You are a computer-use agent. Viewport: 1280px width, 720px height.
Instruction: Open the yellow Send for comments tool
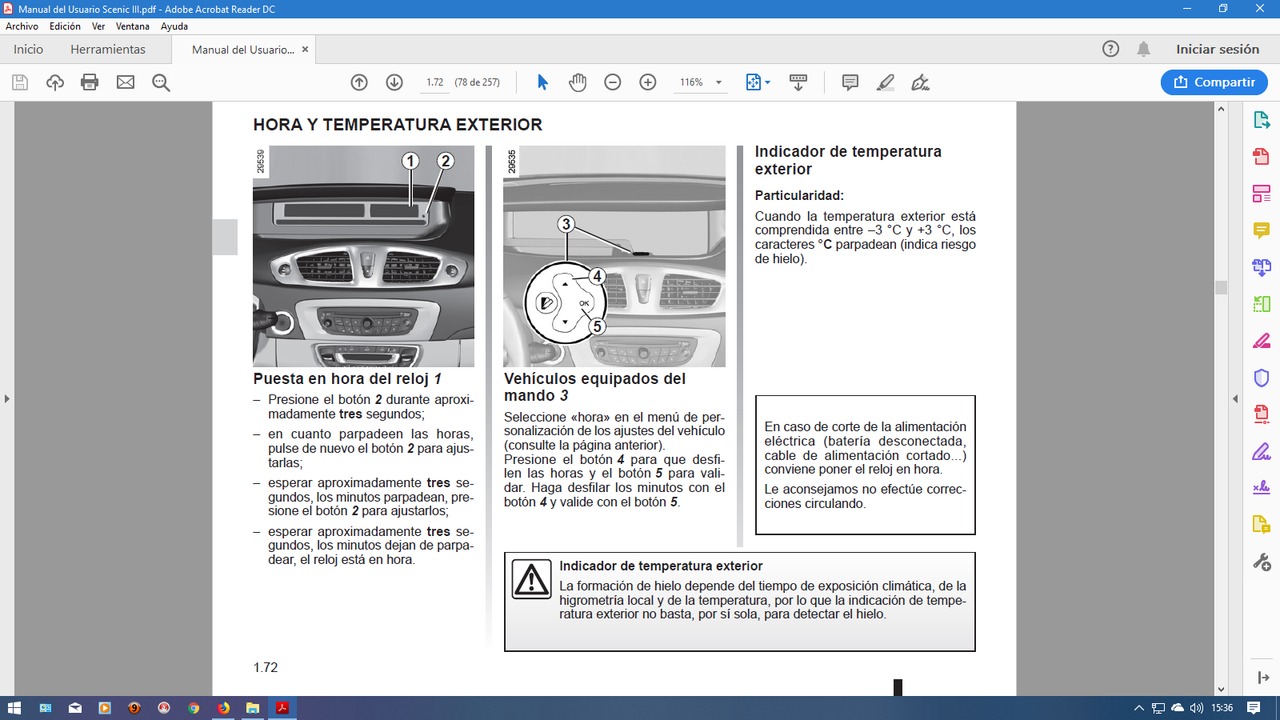(1261, 525)
